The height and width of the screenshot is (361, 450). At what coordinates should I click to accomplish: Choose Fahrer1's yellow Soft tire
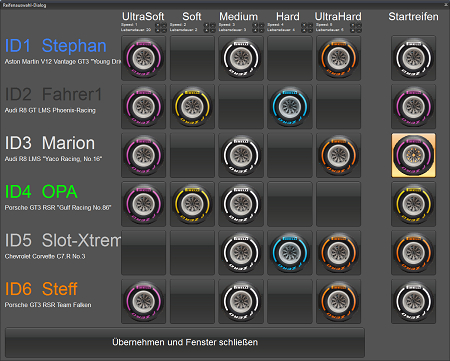pyautogui.click(x=192, y=107)
